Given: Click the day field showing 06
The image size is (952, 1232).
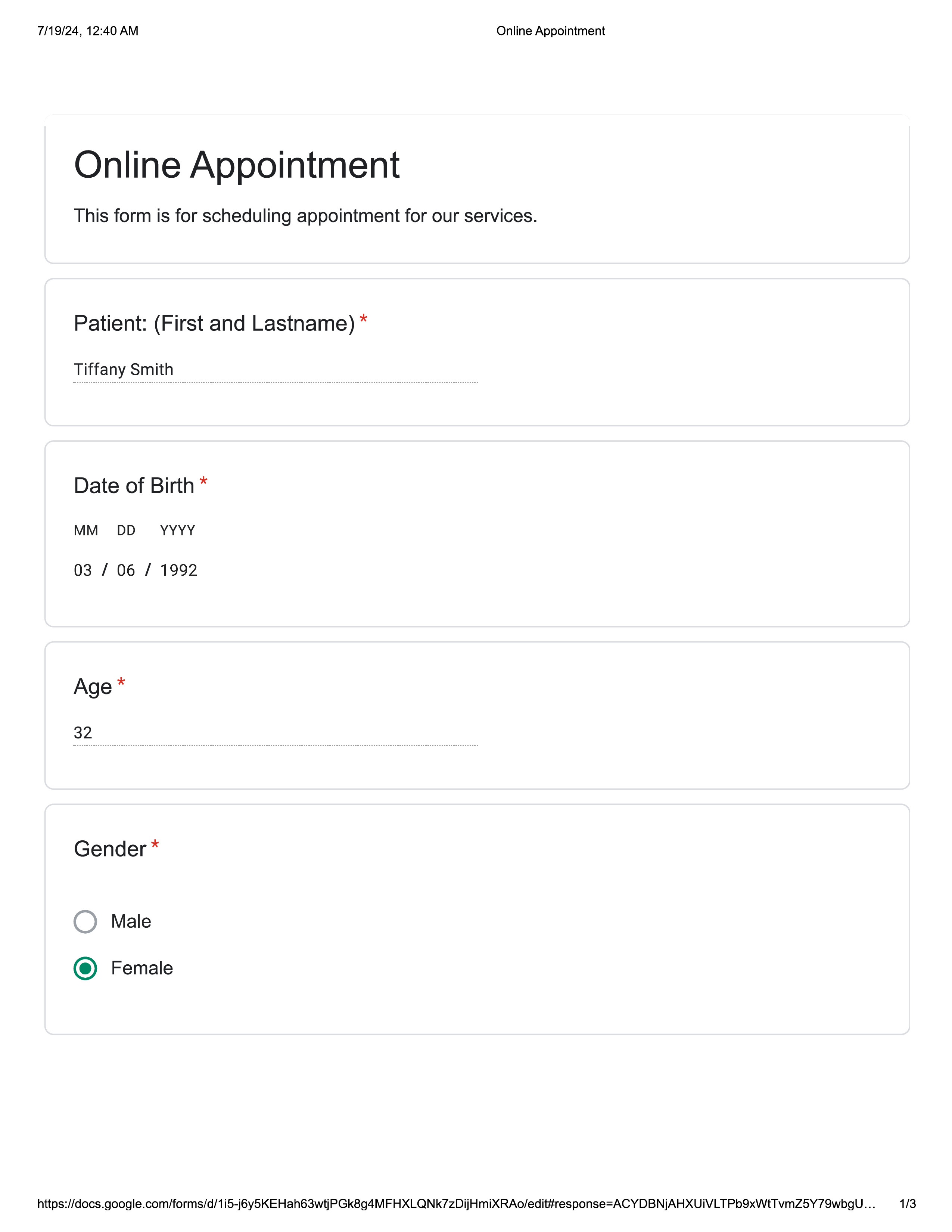Looking at the screenshot, I should tap(126, 570).
